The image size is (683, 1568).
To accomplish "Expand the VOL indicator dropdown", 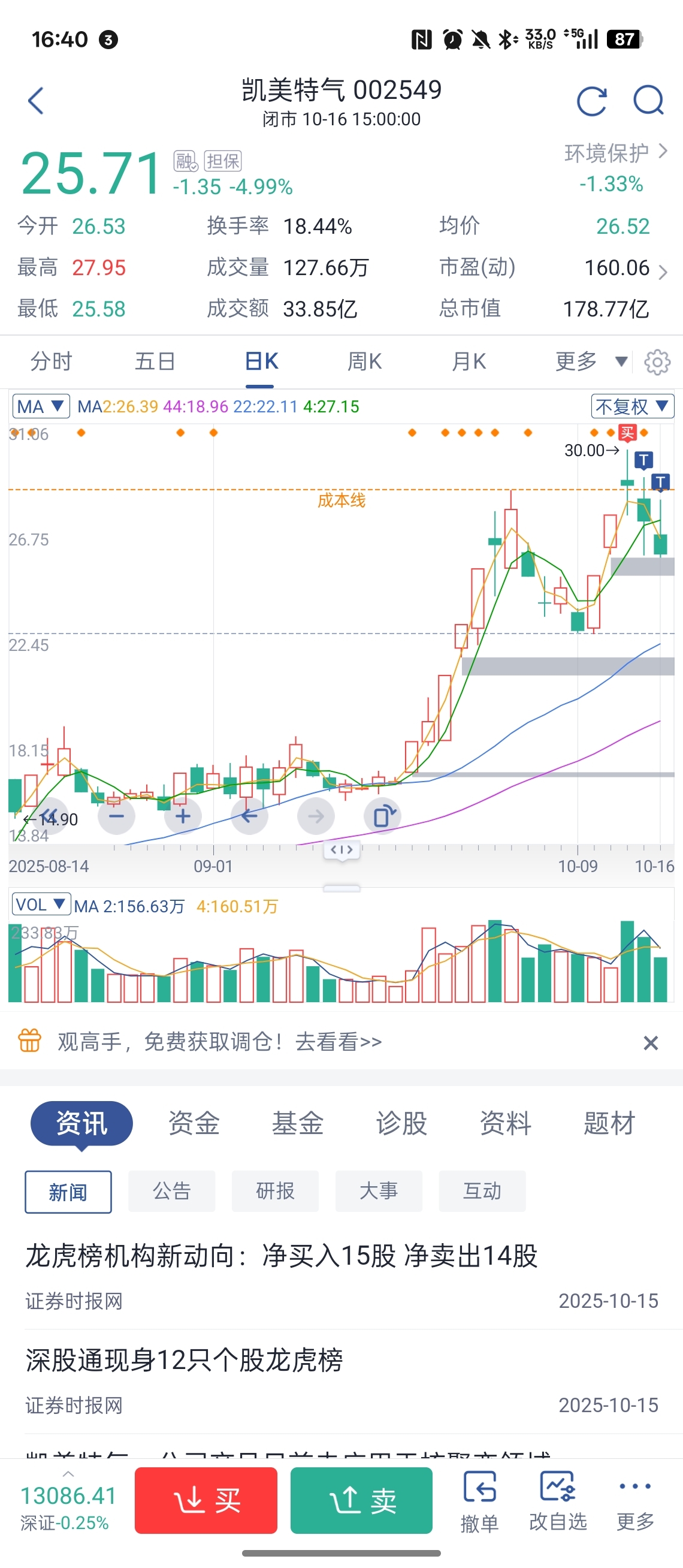I will coord(41,904).
